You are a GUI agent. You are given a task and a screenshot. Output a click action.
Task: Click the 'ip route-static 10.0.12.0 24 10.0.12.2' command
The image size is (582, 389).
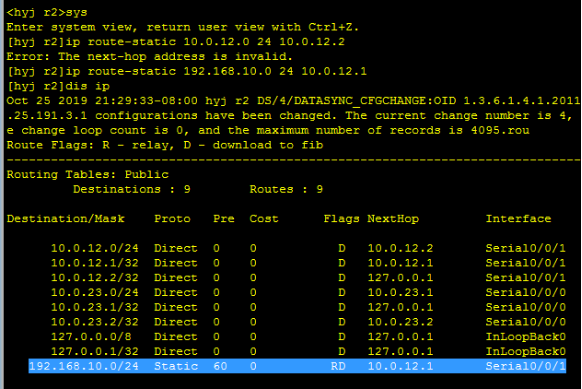point(205,42)
